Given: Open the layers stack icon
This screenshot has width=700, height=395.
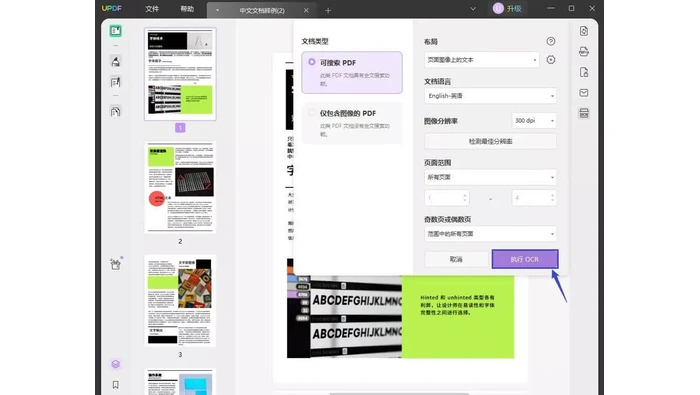Looking at the screenshot, I should [x=116, y=364].
